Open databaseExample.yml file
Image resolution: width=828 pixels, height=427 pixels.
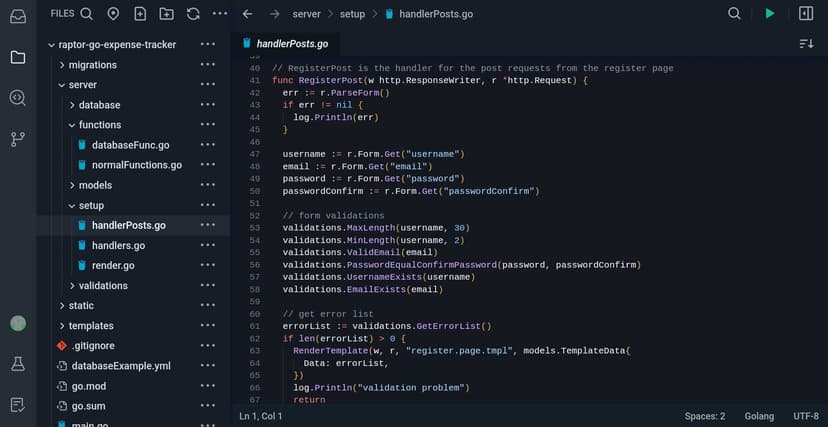121,366
